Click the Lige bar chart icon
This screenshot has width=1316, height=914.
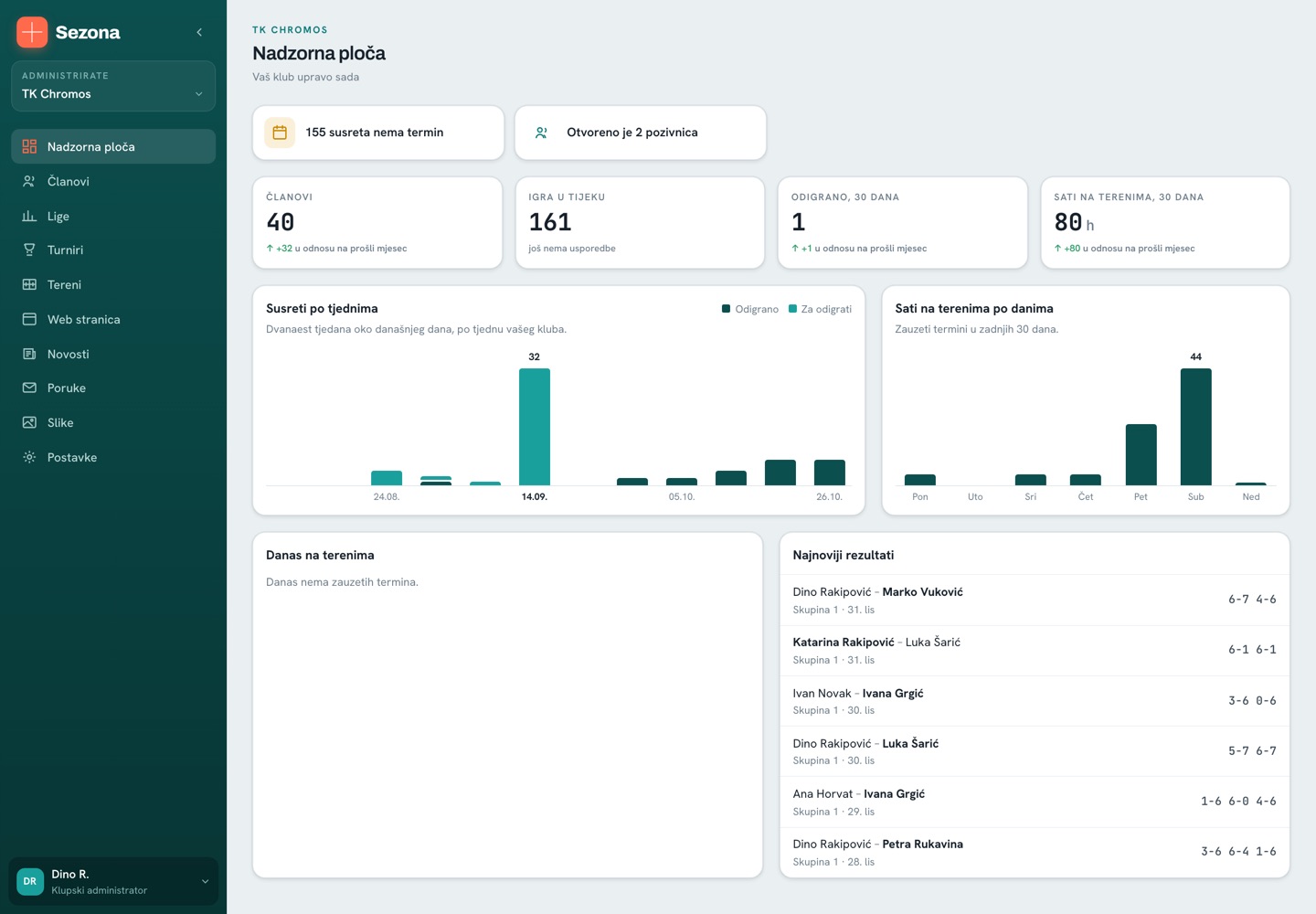pyautogui.click(x=29, y=216)
